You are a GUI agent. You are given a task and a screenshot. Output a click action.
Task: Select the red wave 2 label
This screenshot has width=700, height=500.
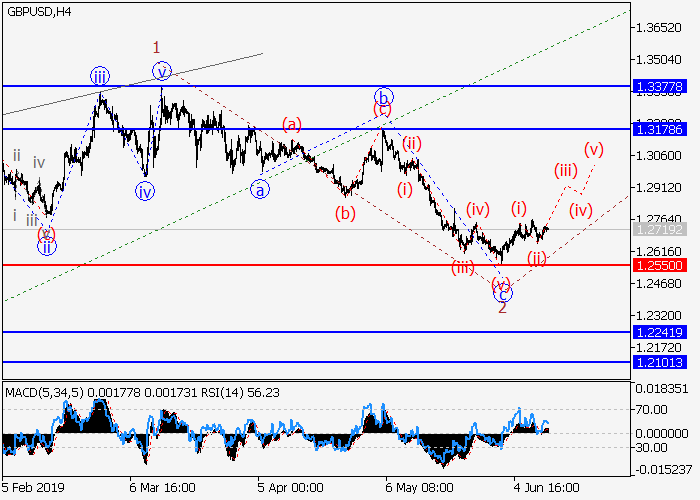tap(502, 307)
